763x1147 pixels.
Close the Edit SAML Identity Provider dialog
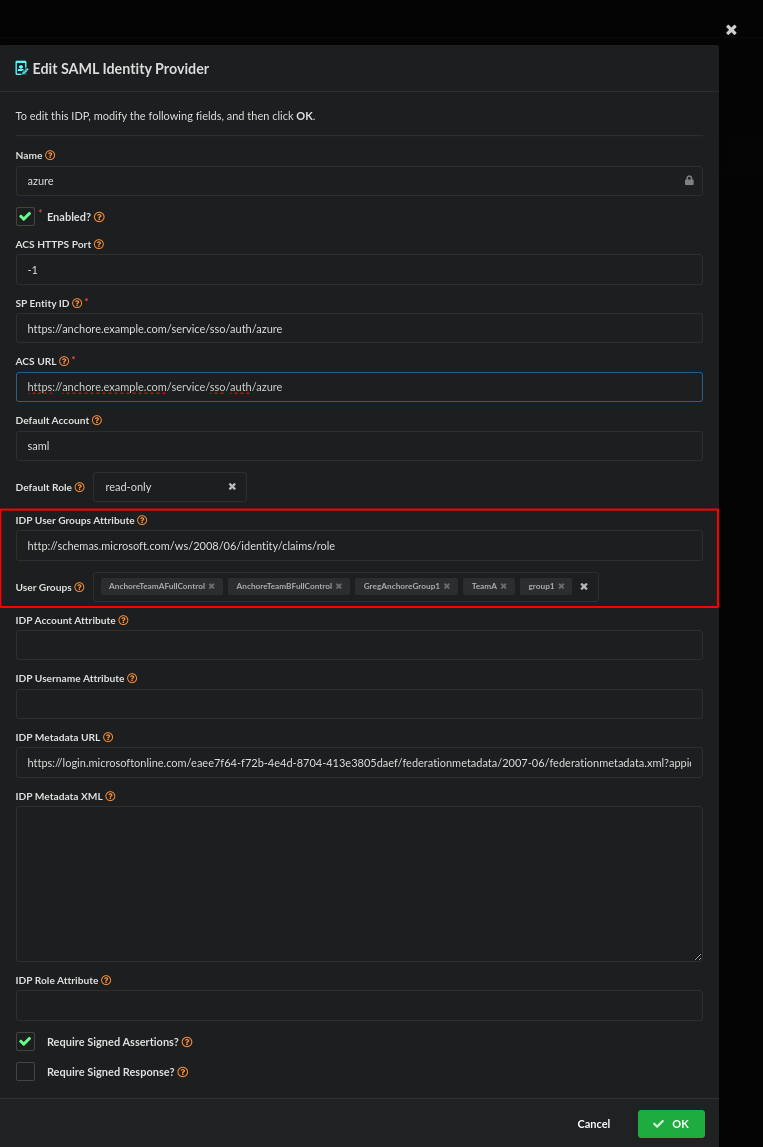click(731, 29)
